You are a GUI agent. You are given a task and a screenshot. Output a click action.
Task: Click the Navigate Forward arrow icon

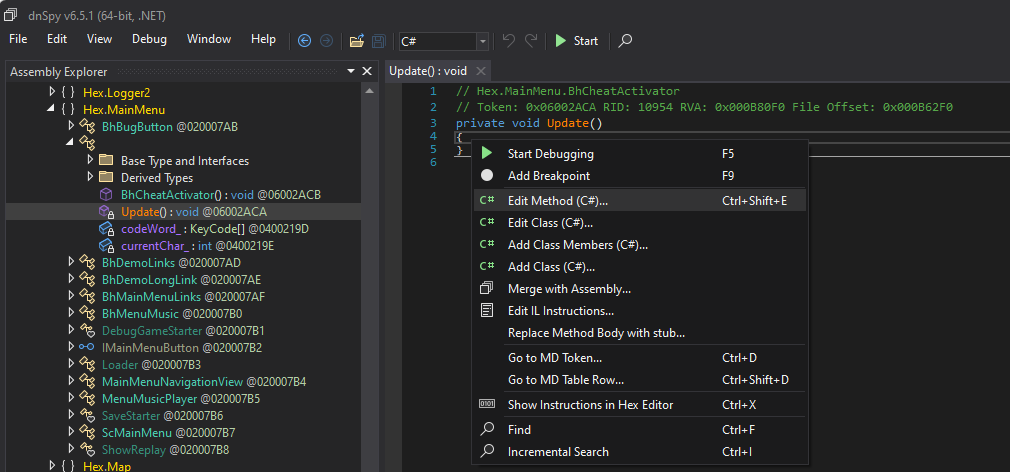pos(326,41)
